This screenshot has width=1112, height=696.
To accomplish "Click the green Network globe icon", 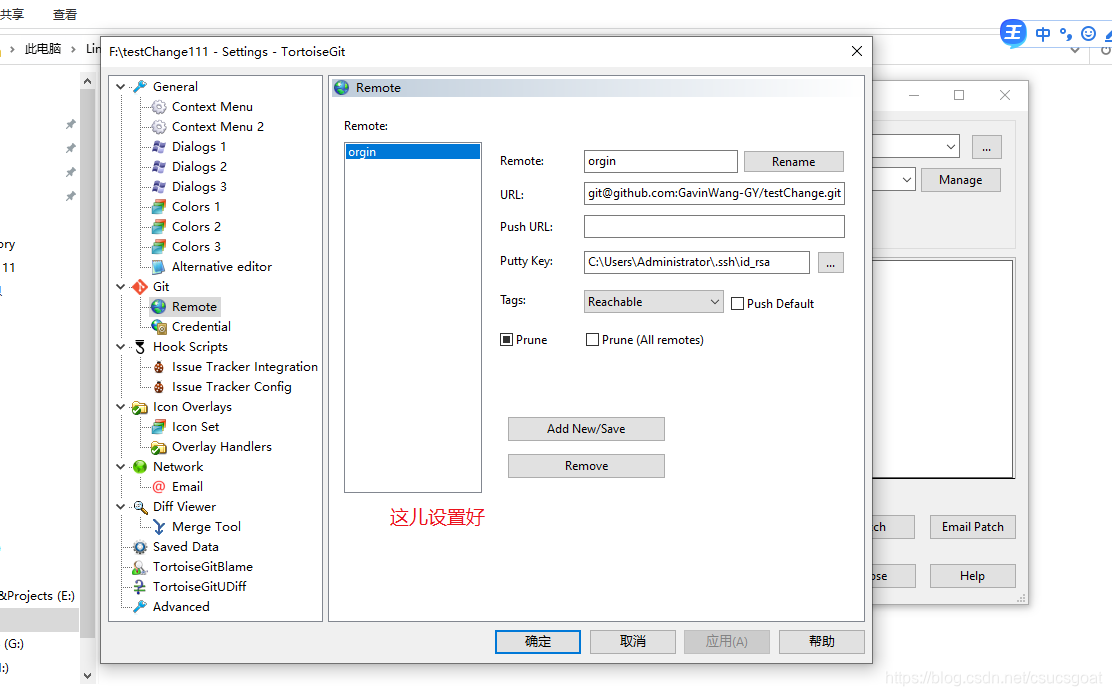I will pos(140,467).
